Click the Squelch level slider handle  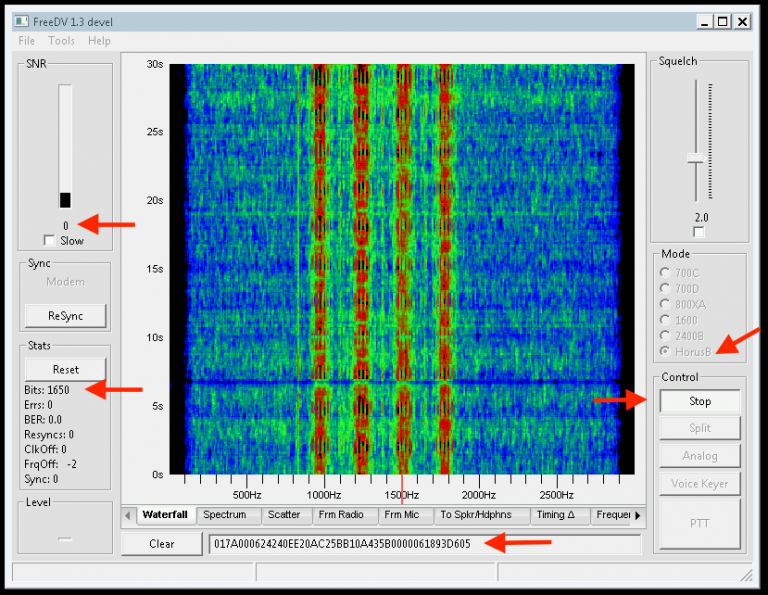tap(695, 158)
